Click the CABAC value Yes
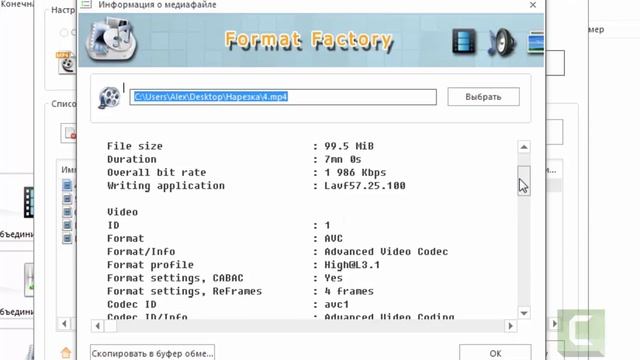Image resolution: width=640 pixels, height=360 pixels. [x=333, y=278]
